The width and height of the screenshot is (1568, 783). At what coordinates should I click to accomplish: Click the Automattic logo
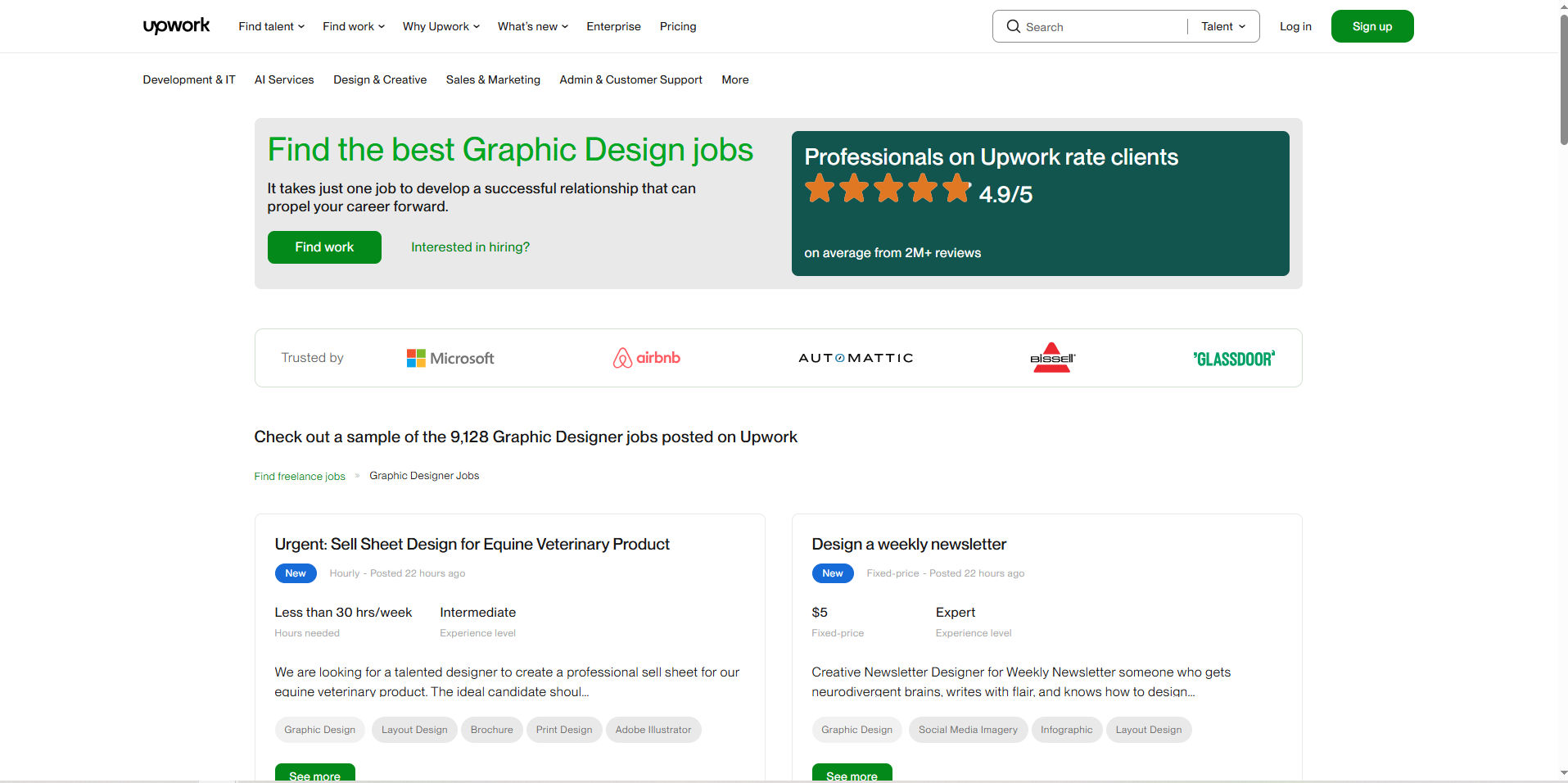[x=855, y=357]
